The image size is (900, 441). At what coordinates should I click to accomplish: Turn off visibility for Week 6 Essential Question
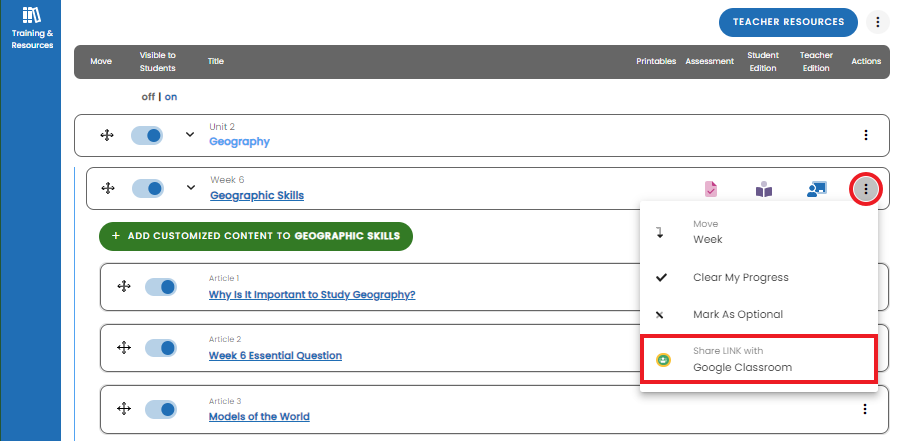tap(161, 348)
